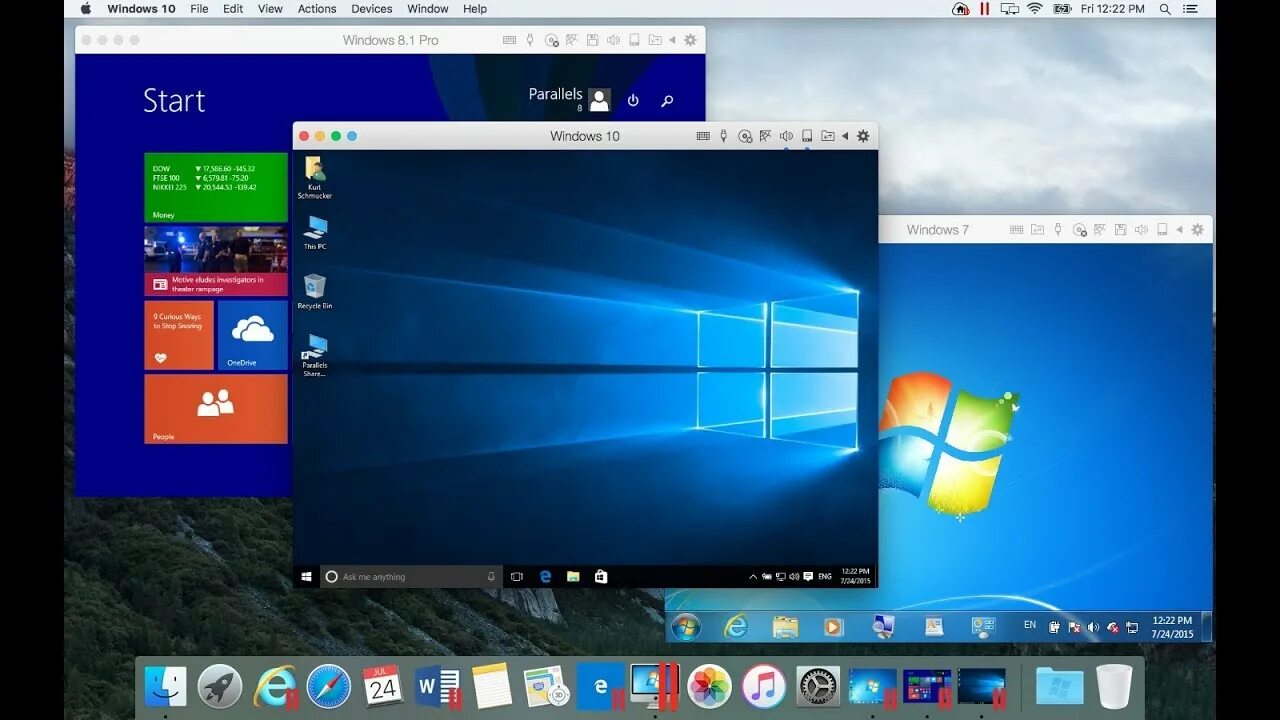1280x720 pixels.
Task: Open Spotlight search in Mac menu bar
Action: point(1165,9)
